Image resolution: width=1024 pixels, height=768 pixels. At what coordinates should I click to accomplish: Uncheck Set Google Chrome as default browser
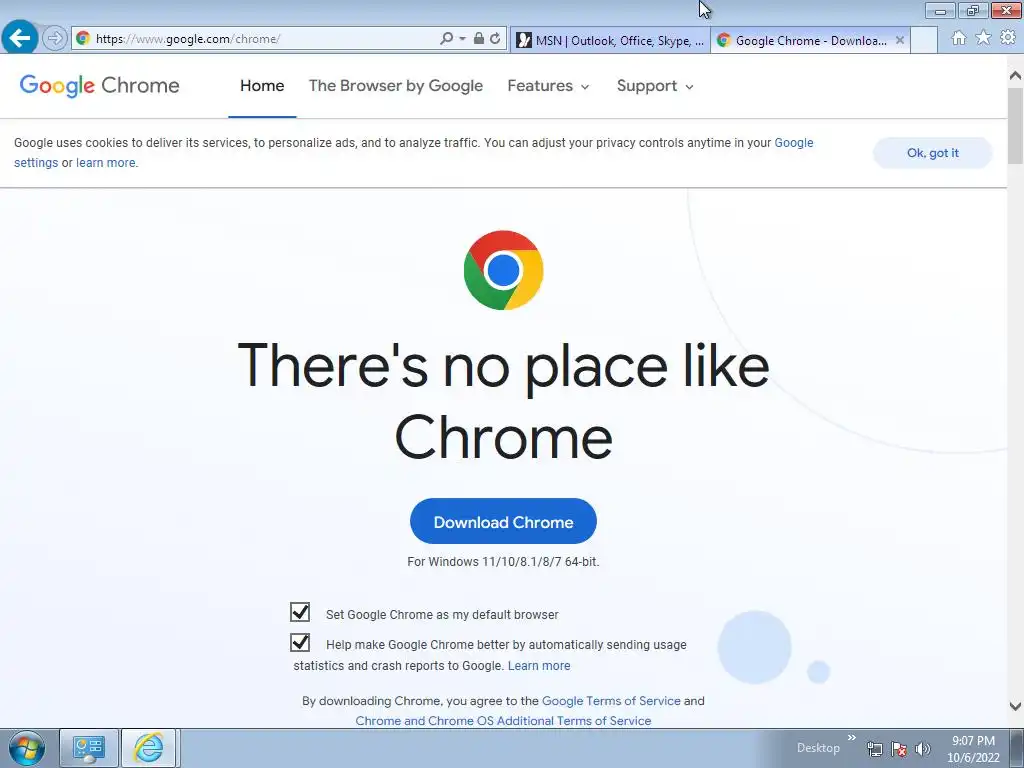tap(300, 612)
